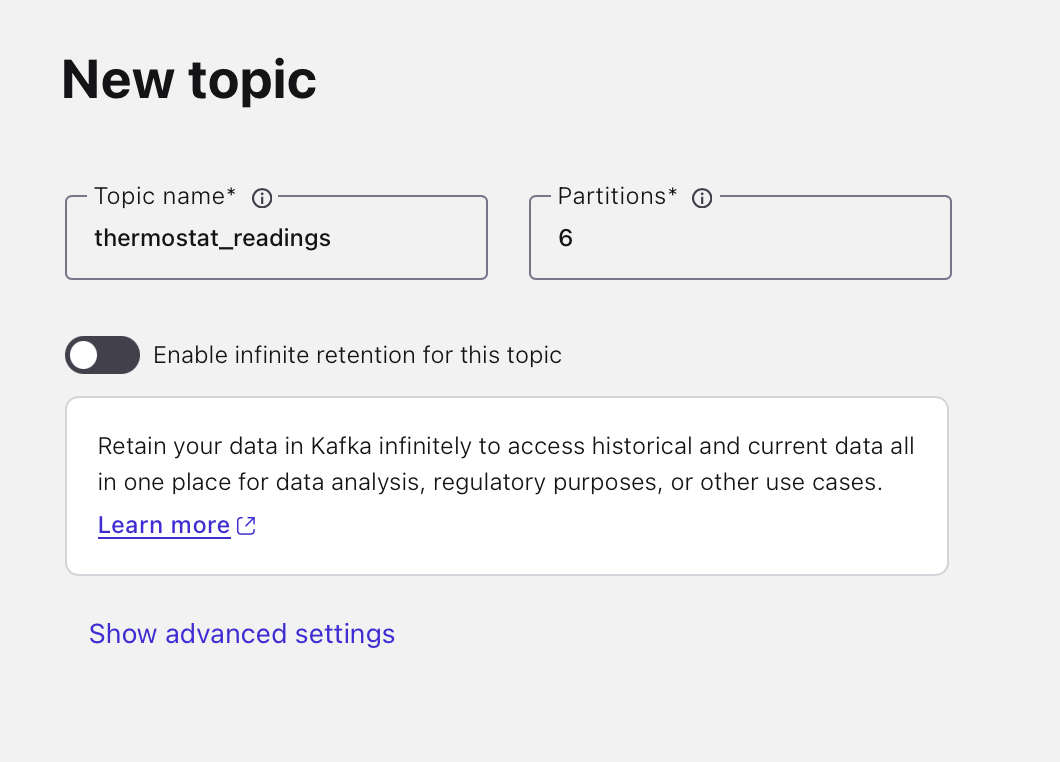
Task: Click the partition count value 6
Action: click(566, 238)
